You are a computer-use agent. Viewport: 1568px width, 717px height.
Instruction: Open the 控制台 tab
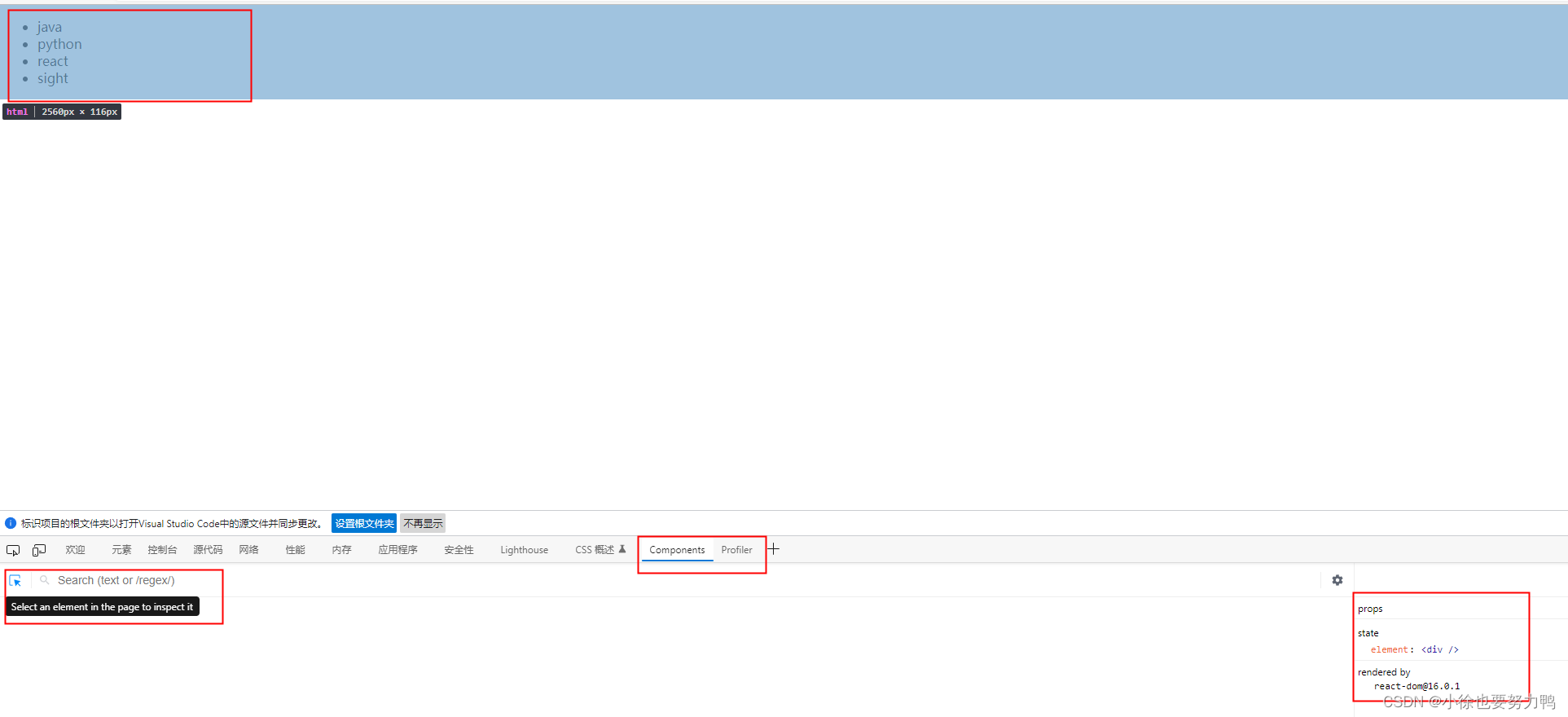coord(162,550)
